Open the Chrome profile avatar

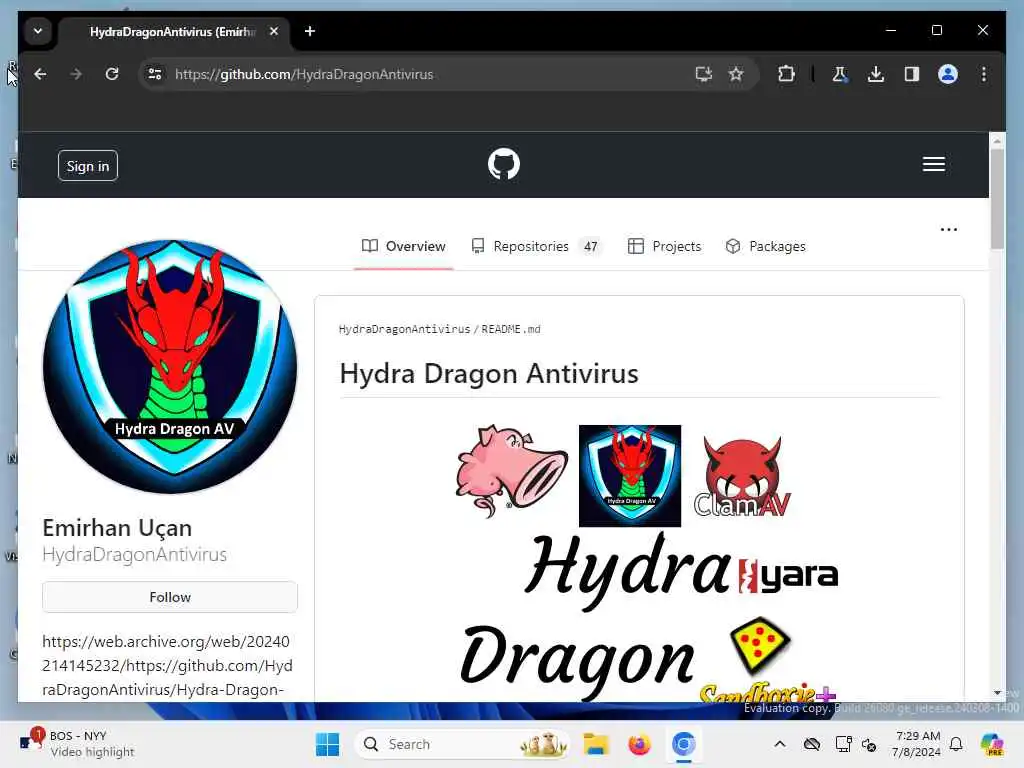click(948, 74)
